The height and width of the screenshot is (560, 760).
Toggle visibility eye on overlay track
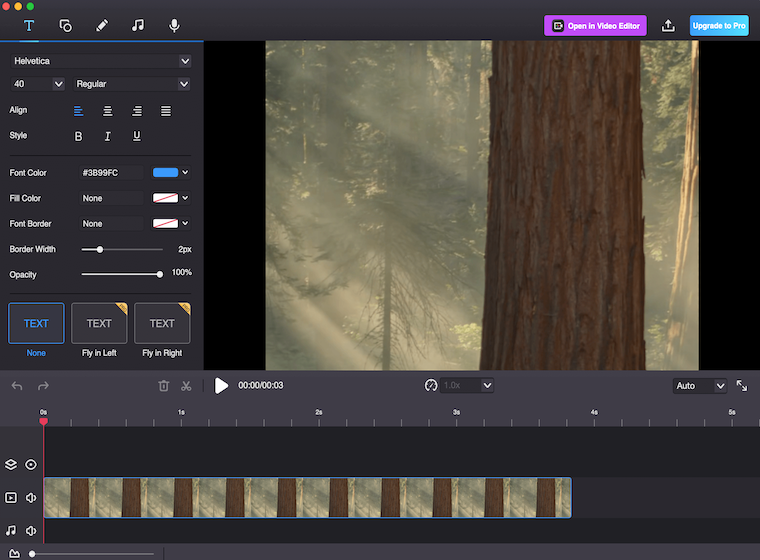pyautogui.click(x=31, y=464)
